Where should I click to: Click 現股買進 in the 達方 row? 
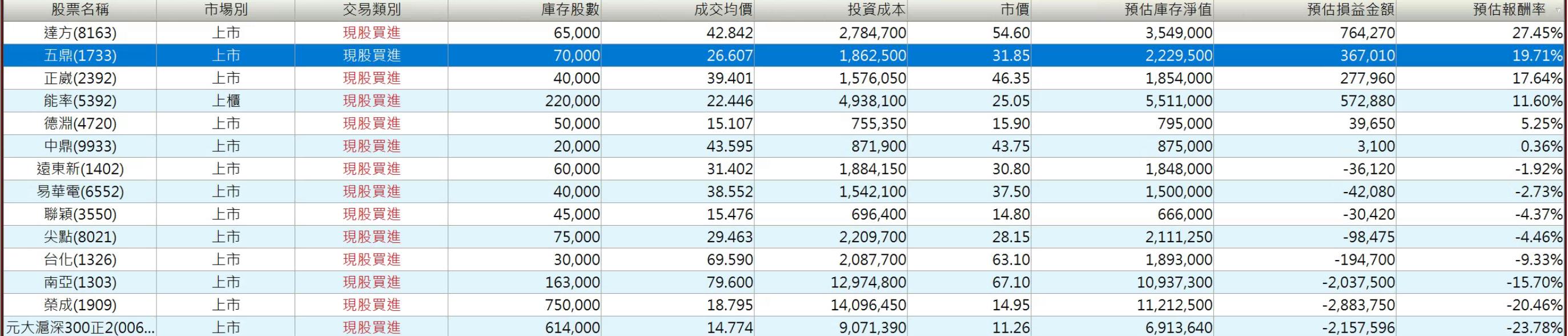[x=371, y=33]
